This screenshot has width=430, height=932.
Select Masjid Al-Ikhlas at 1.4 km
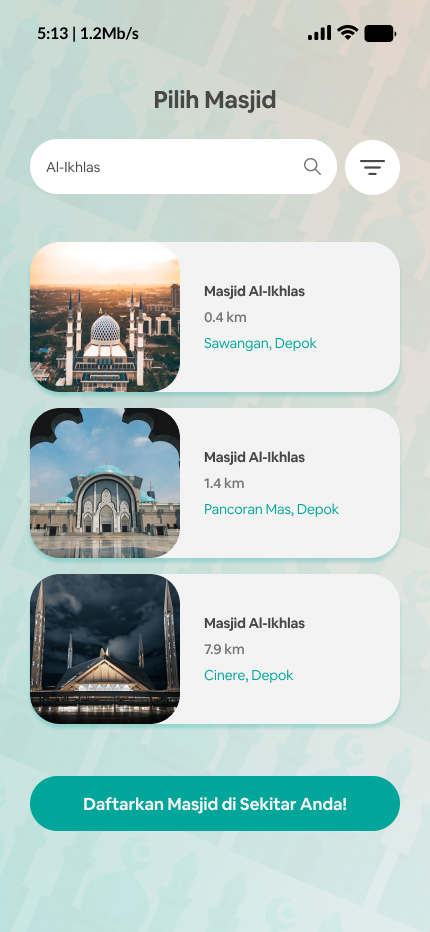[x=215, y=483]
